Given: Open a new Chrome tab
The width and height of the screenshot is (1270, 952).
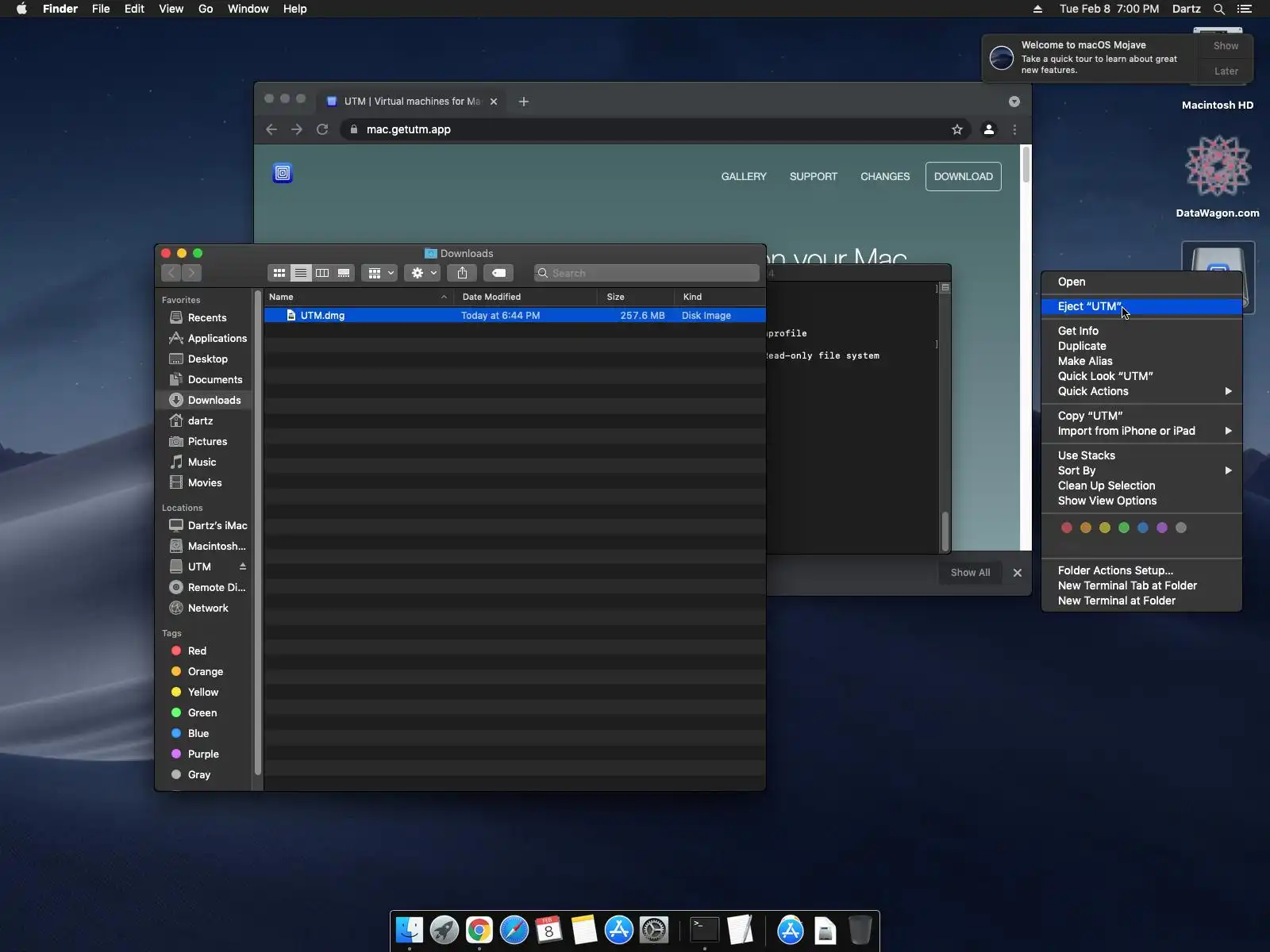Looking at the screenshot, I should (524, 102).
